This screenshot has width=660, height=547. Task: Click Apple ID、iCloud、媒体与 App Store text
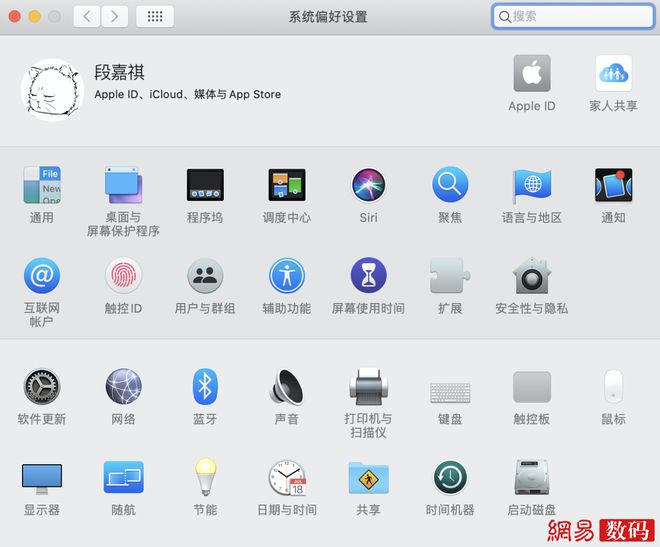pyautogui.click(x=188, y=94)
